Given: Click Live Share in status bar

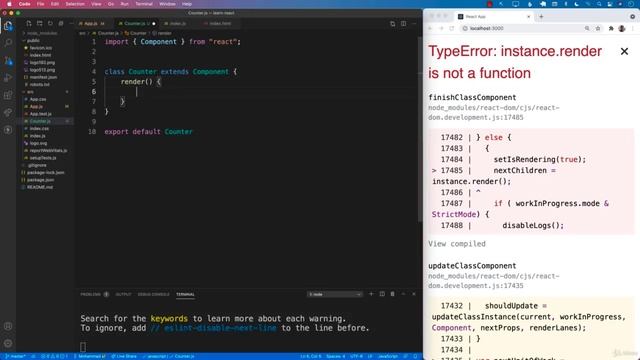Looking at the screenshot, I should coord(124,356).
